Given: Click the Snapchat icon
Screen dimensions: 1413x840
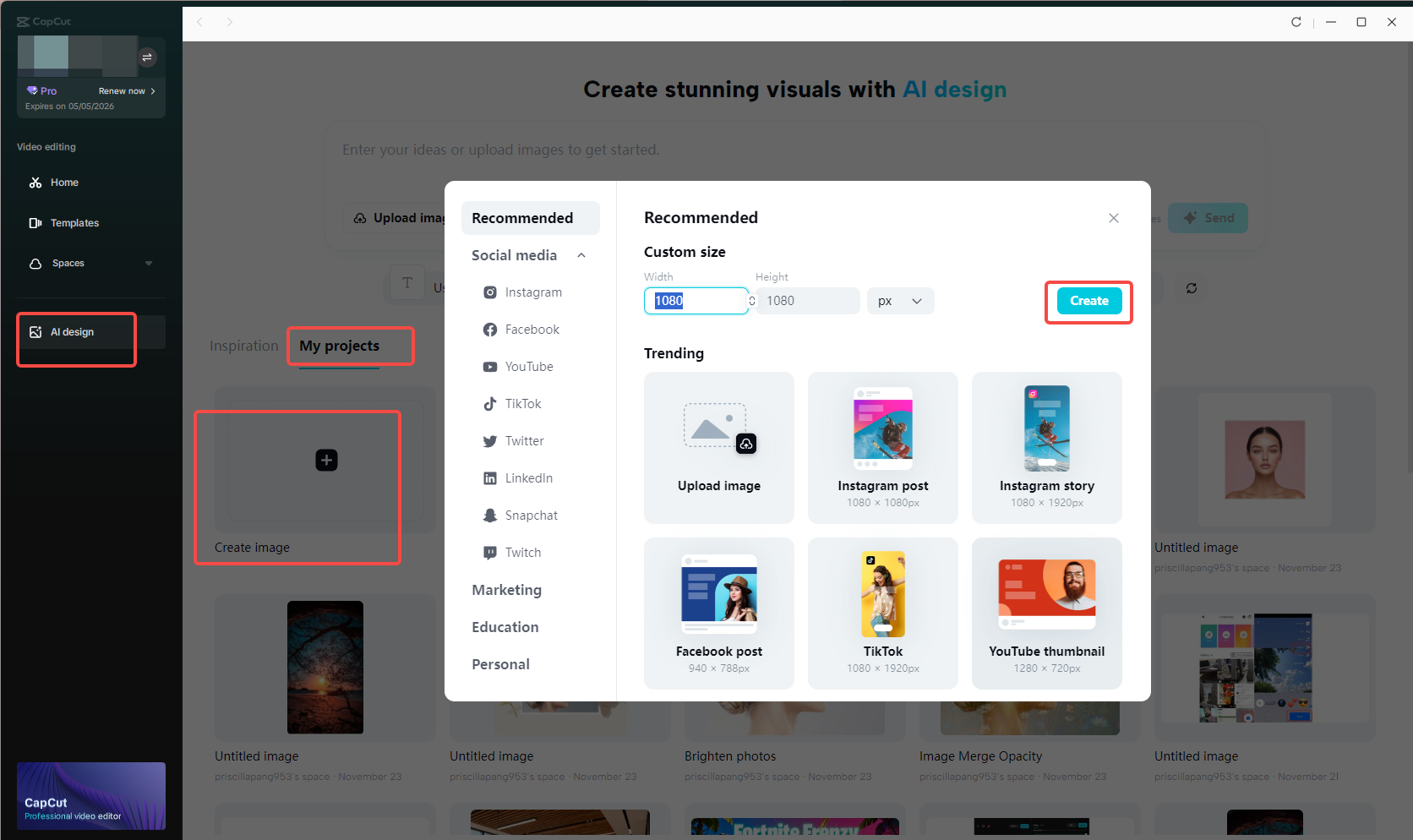Looking at the screenshot, I should (x=490, y=515).
